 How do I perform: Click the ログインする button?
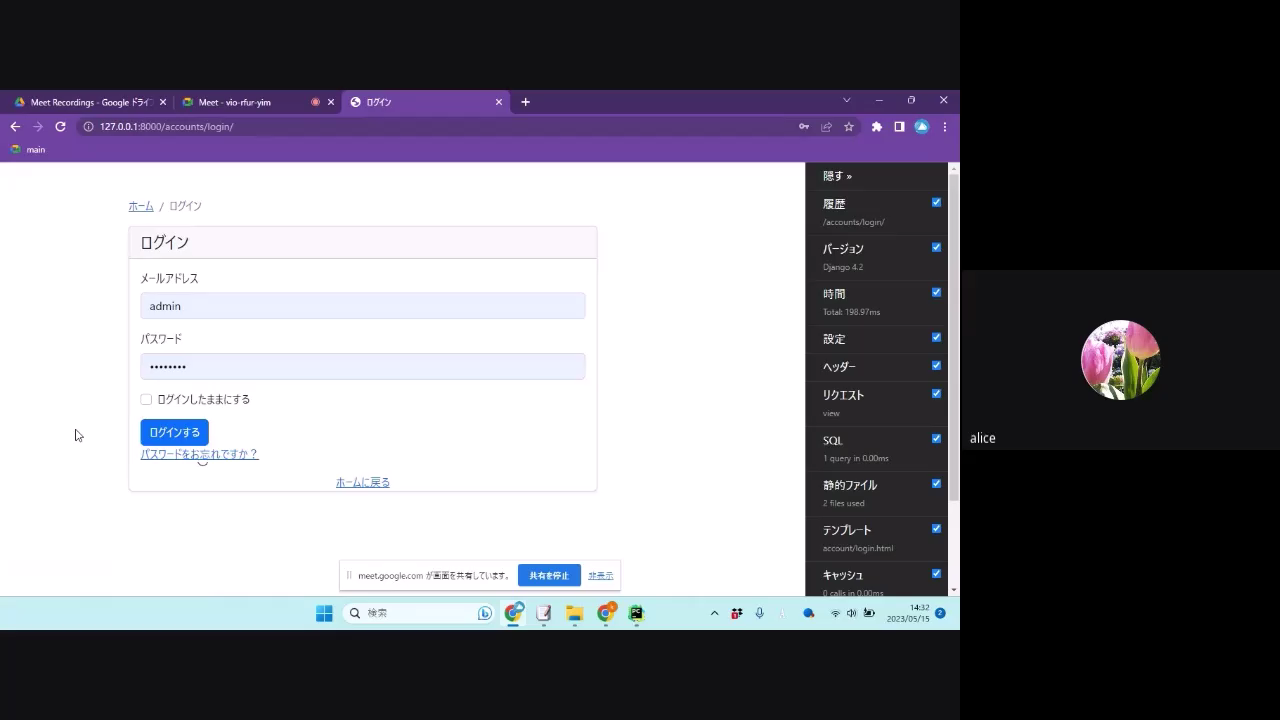tap(174, 432)
